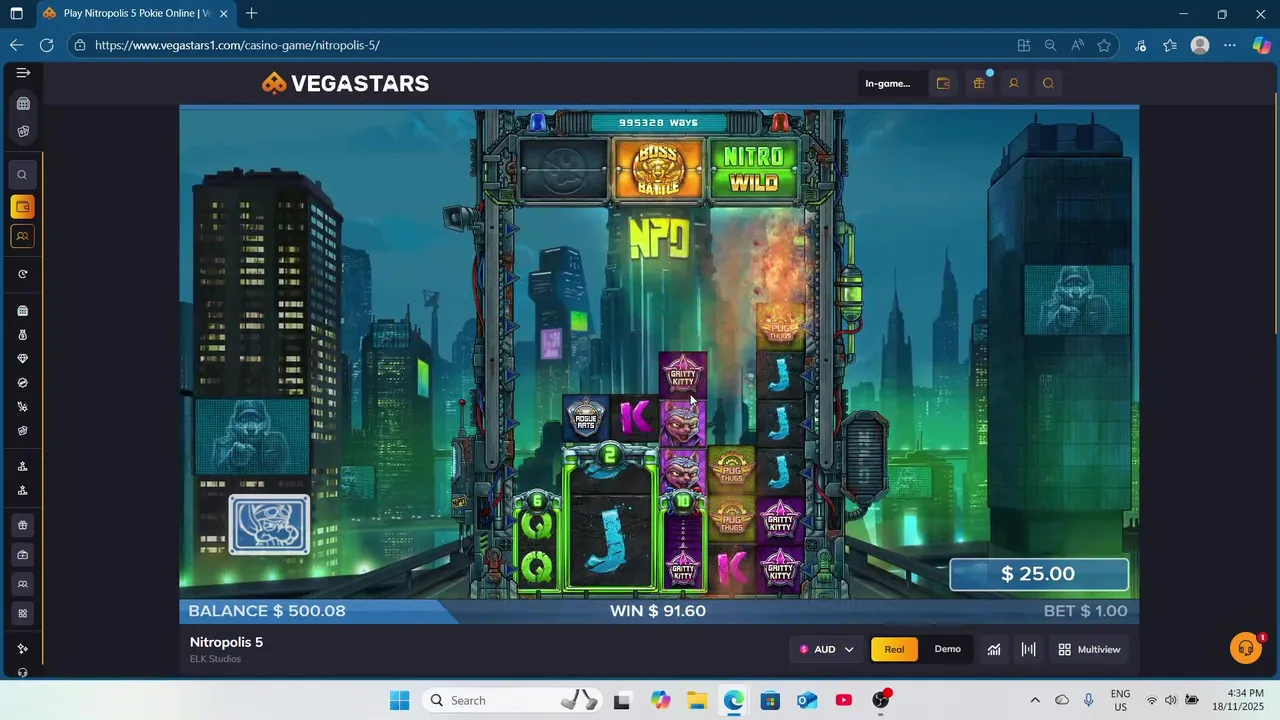
Task: Click the $ 25.00 bonus buy box
Action: click(1038, 574)
